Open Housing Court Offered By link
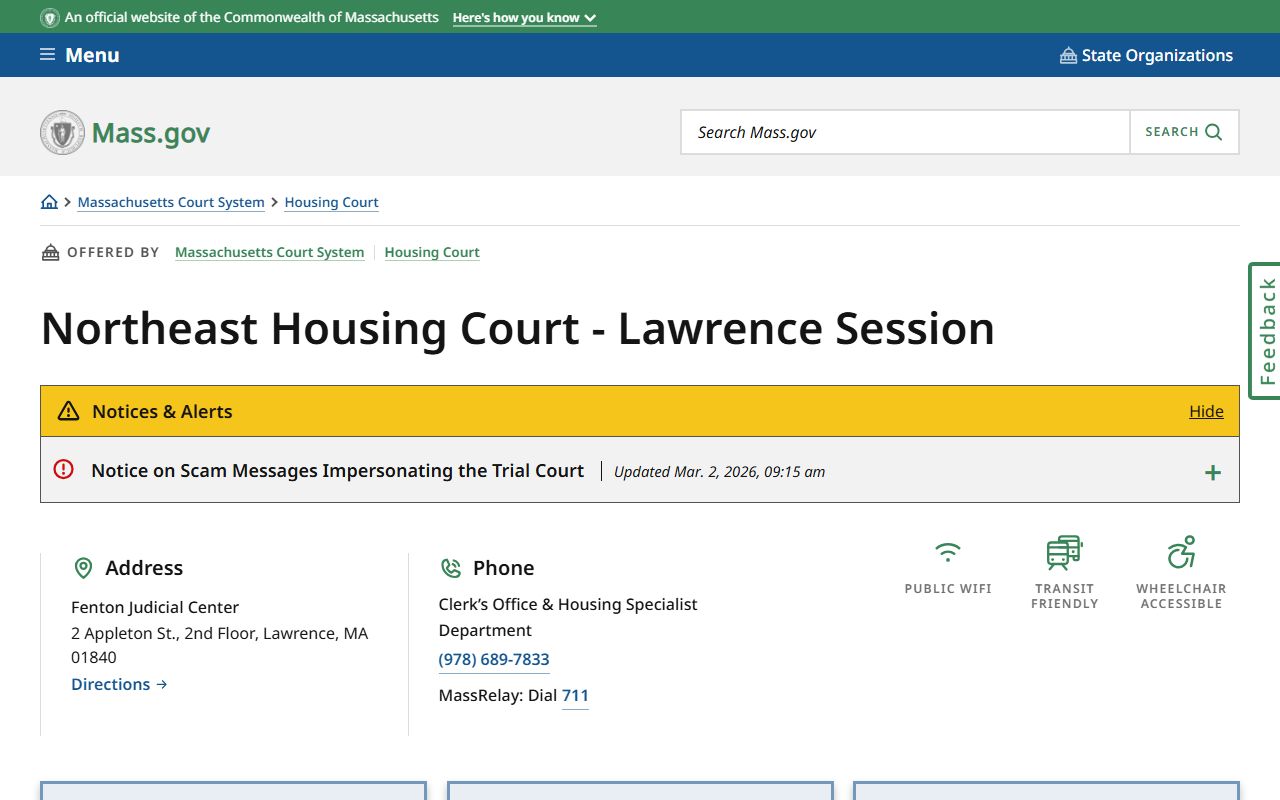The image size is (1280, 800). pos(432,252)
